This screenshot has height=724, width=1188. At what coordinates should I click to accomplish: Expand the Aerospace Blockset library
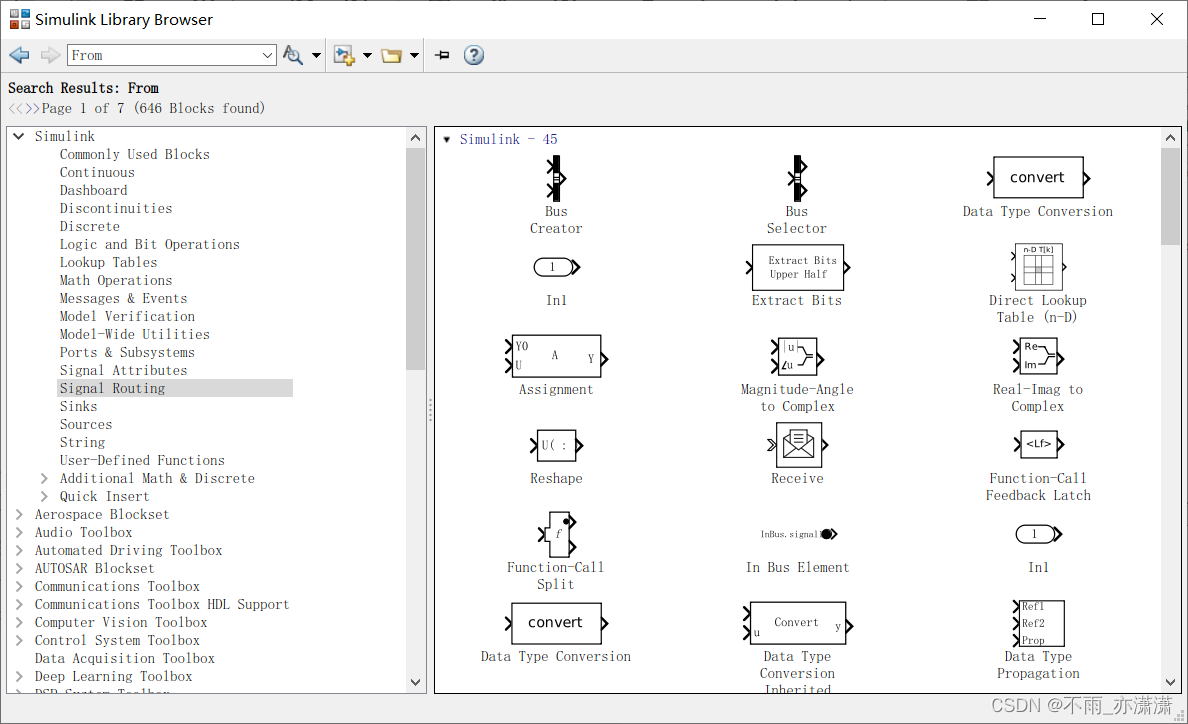pos(19,514)
